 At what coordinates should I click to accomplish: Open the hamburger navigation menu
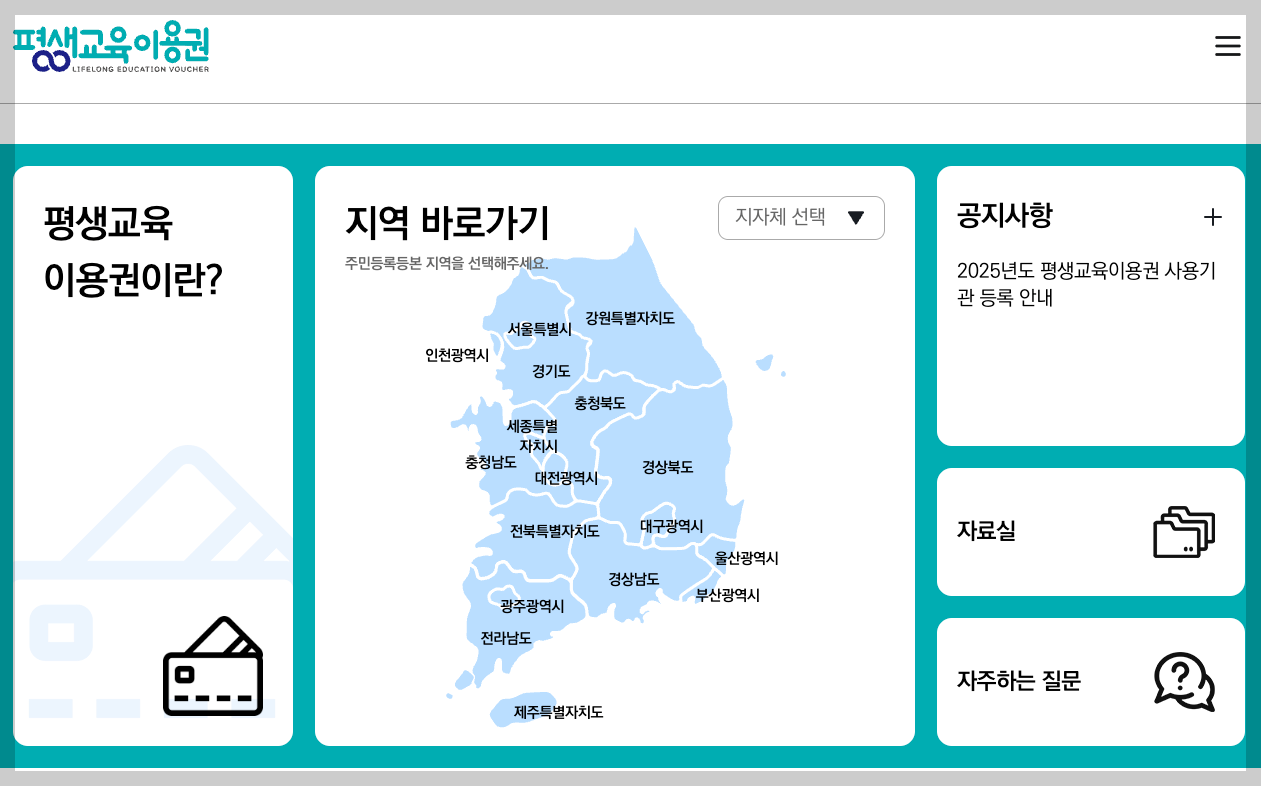click(1227, 45)
